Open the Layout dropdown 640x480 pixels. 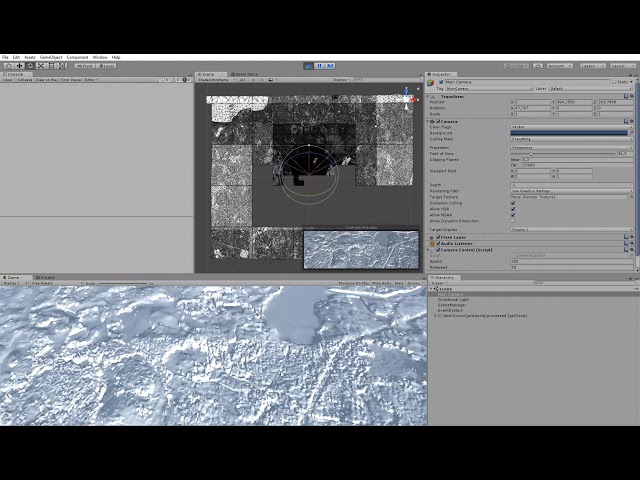[x=622, y=66]
